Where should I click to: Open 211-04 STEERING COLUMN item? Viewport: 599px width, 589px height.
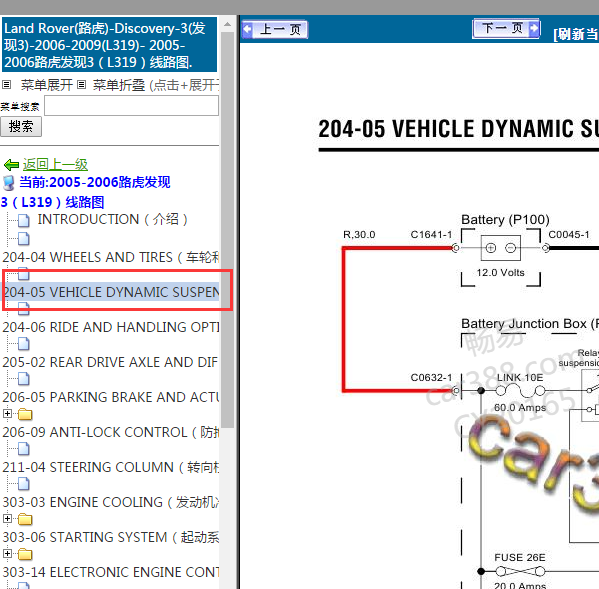pyautogui.click(x=110, y=467)
